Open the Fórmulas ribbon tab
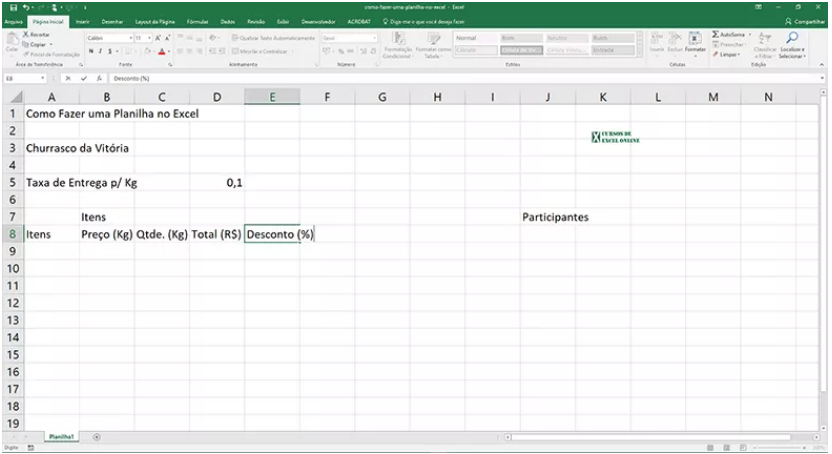Viewport: 832px width, 454px height. 196,20
